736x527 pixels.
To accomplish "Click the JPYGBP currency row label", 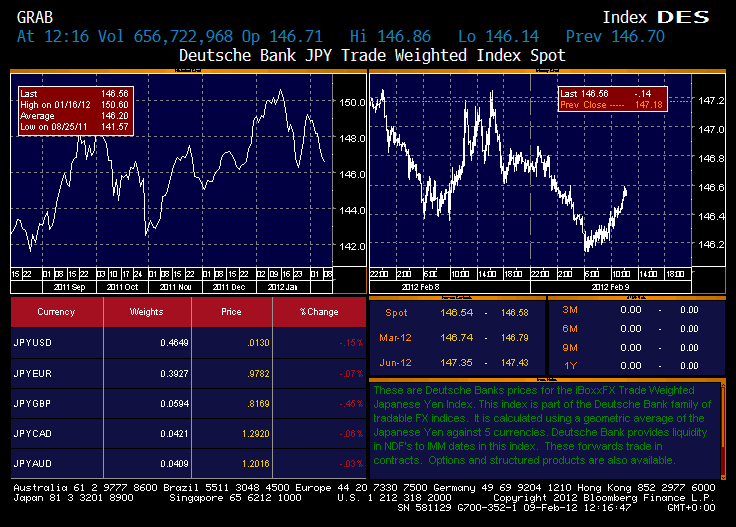I will point(32,404).
